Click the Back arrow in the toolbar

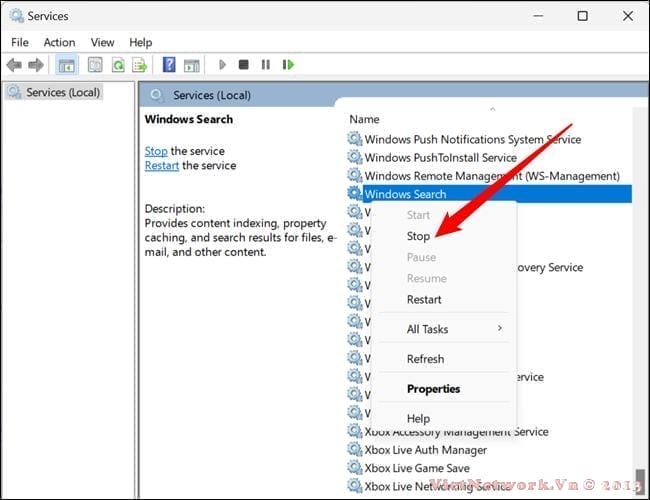(14, 65)
